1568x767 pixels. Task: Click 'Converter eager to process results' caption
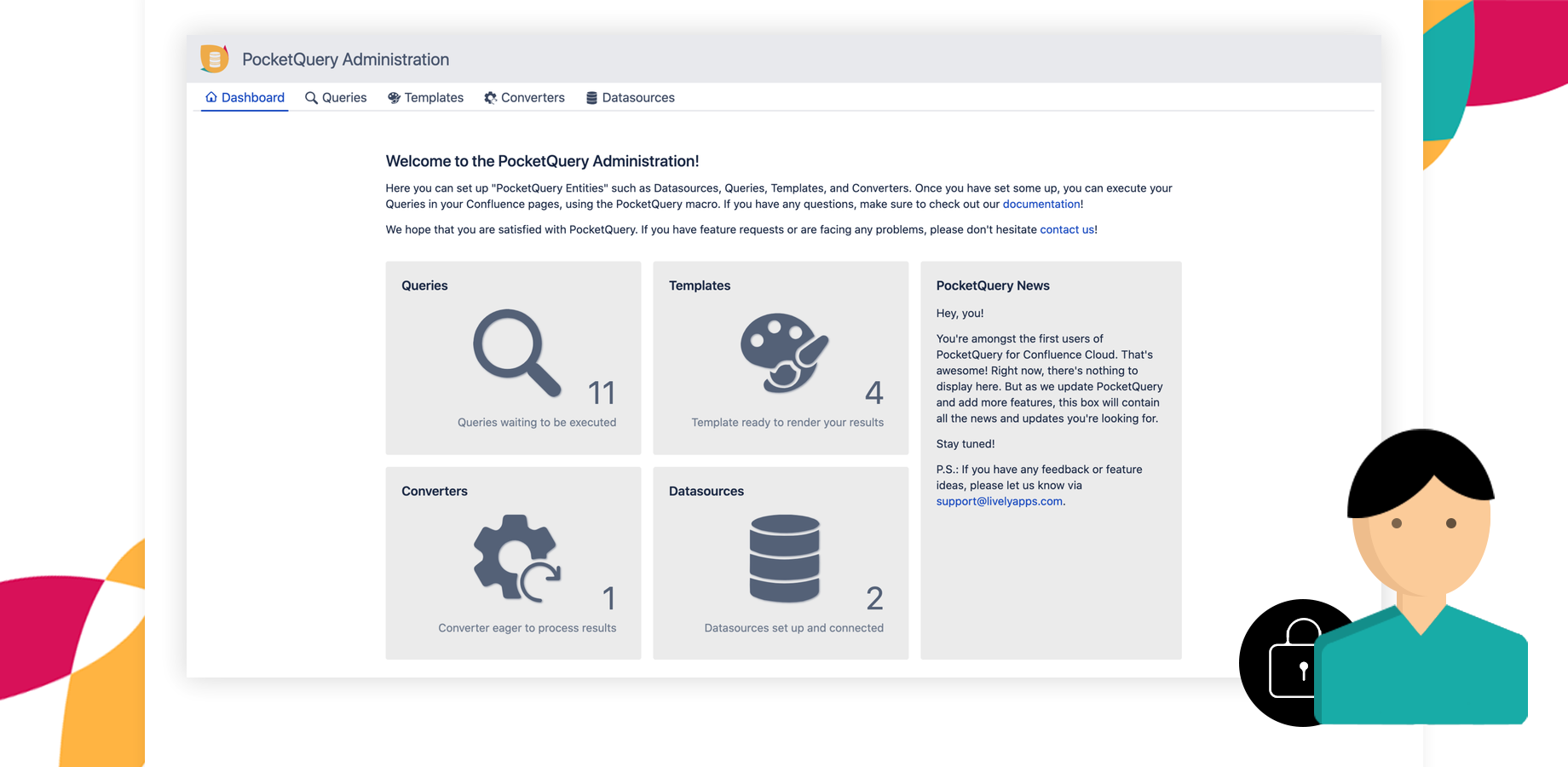coord(527,628)
